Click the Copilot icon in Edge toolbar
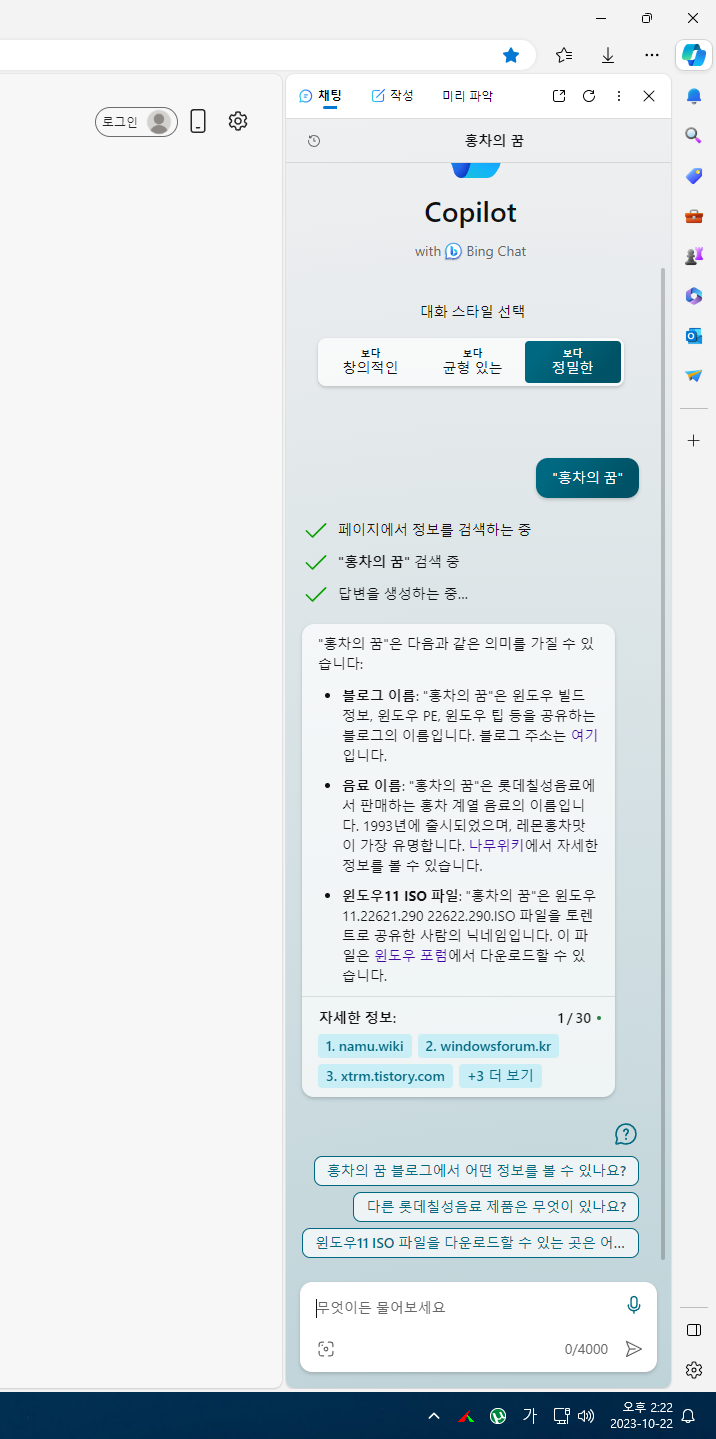This screenshot has width=716, height=1439. pos(693,55)
